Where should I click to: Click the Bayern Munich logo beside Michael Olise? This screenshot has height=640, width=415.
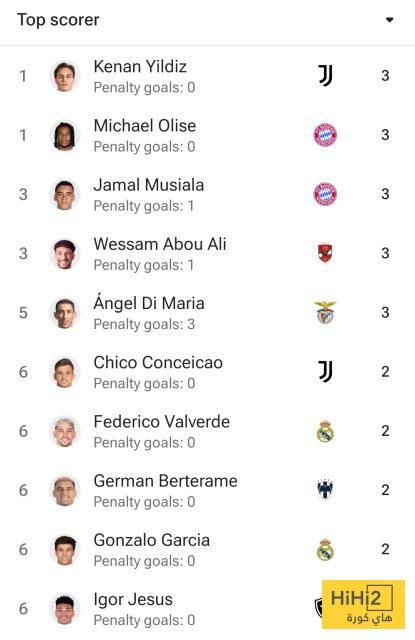[x=325, y=135]
